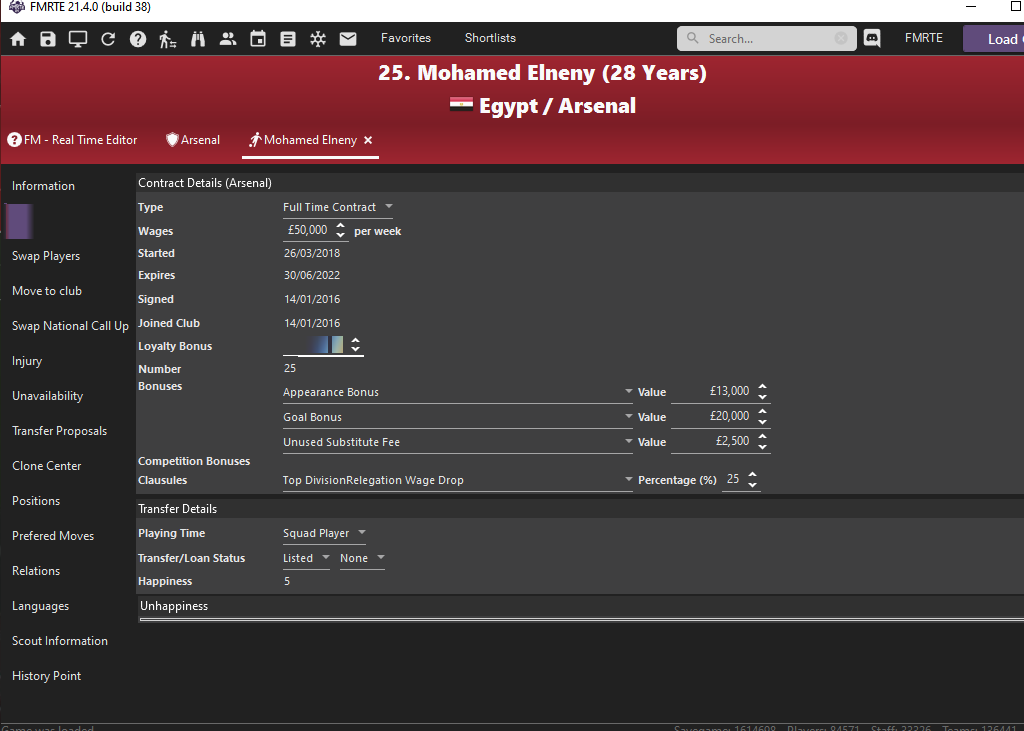Open Shortlists menu
The image size is (1024, 731).
pyautogui.click(x=490, y=38)
